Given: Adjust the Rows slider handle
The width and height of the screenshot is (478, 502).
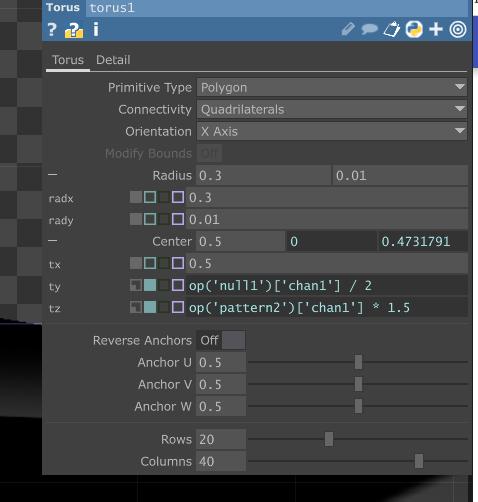Looking at the screenshot, I should pyautogui.click(x=329, y=439).
